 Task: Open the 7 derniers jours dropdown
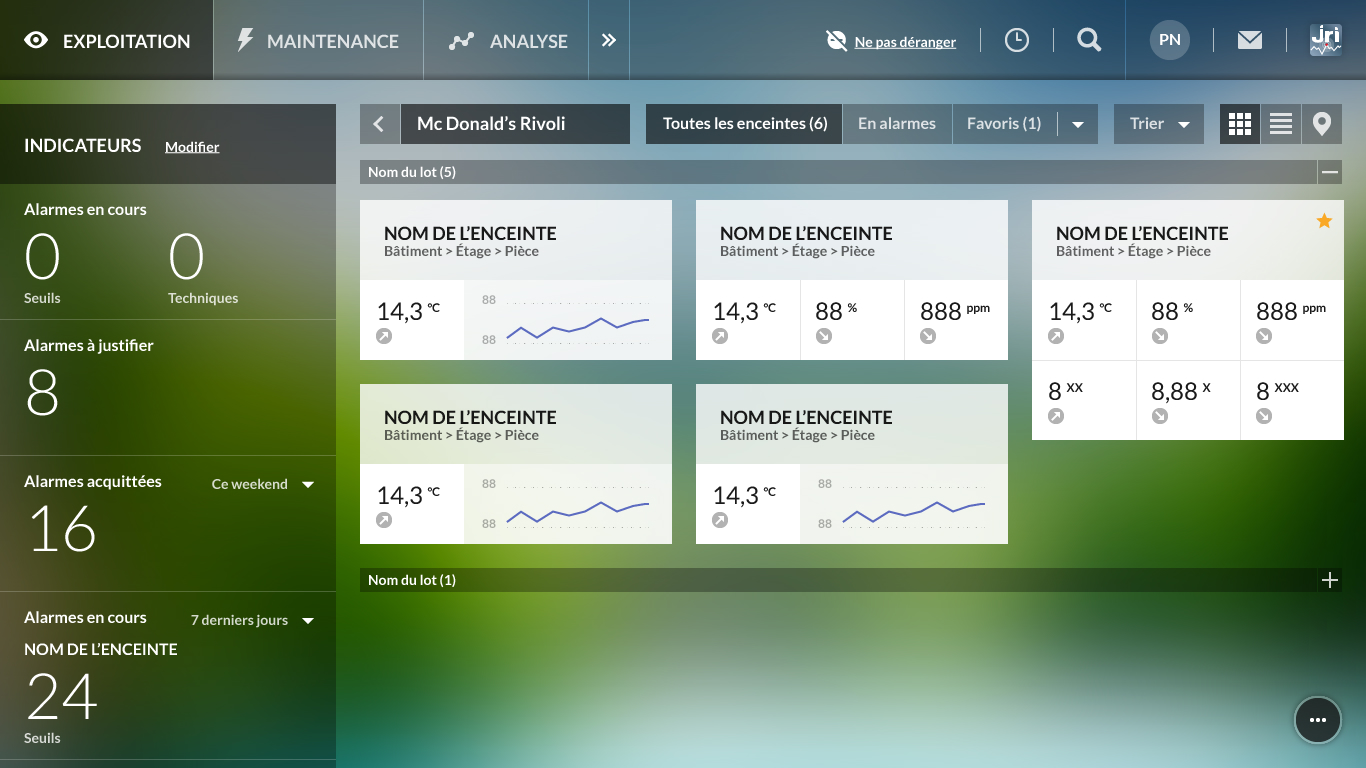pos(253,620)
